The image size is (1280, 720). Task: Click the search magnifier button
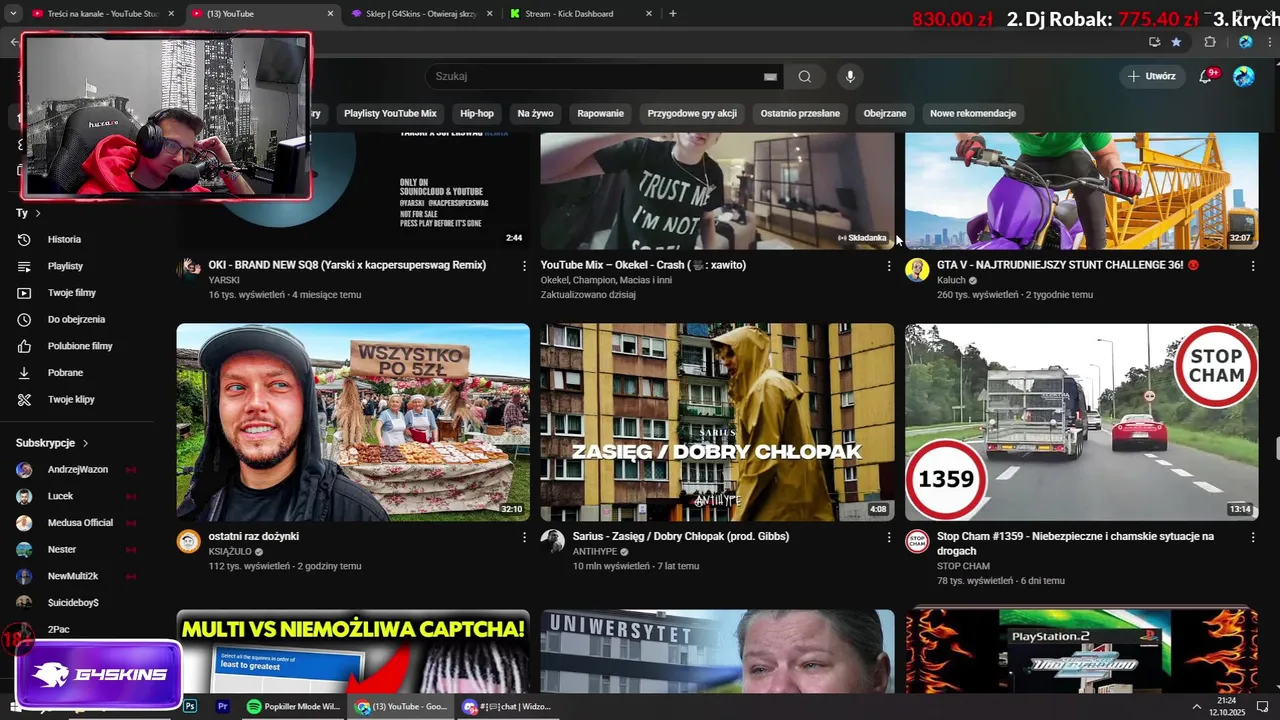[804, 76]
